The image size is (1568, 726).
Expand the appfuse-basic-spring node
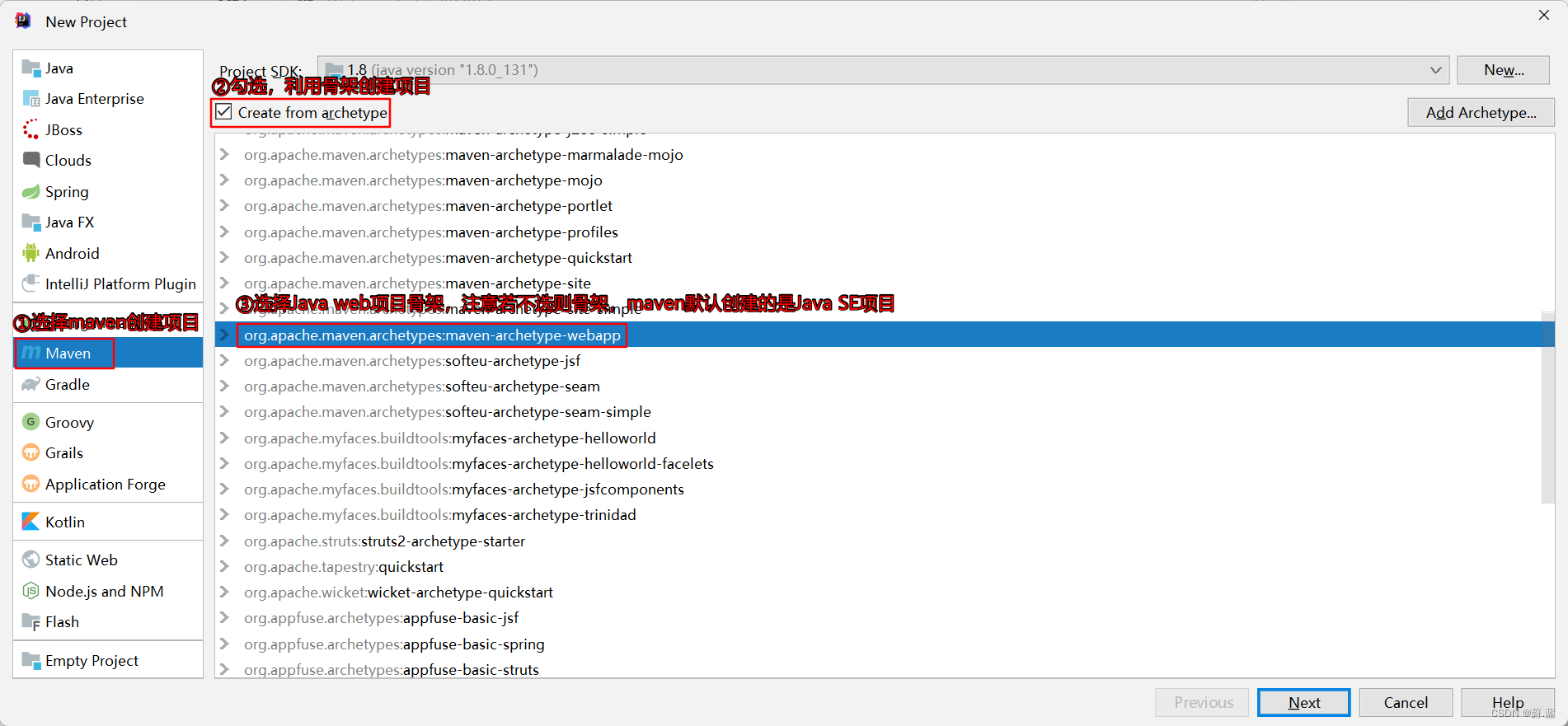(x=224, y=644)
